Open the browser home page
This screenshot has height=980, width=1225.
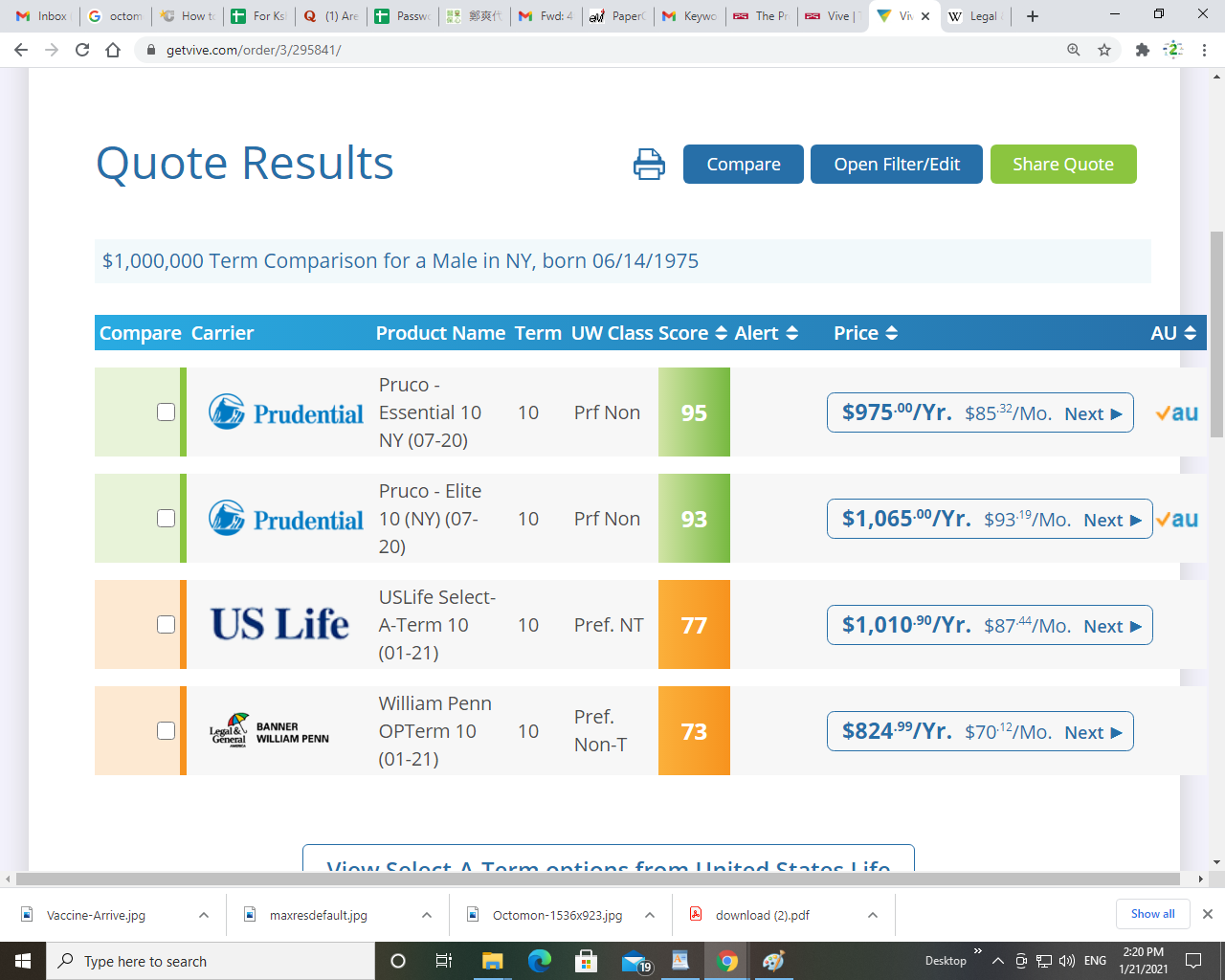pos(113,50)
